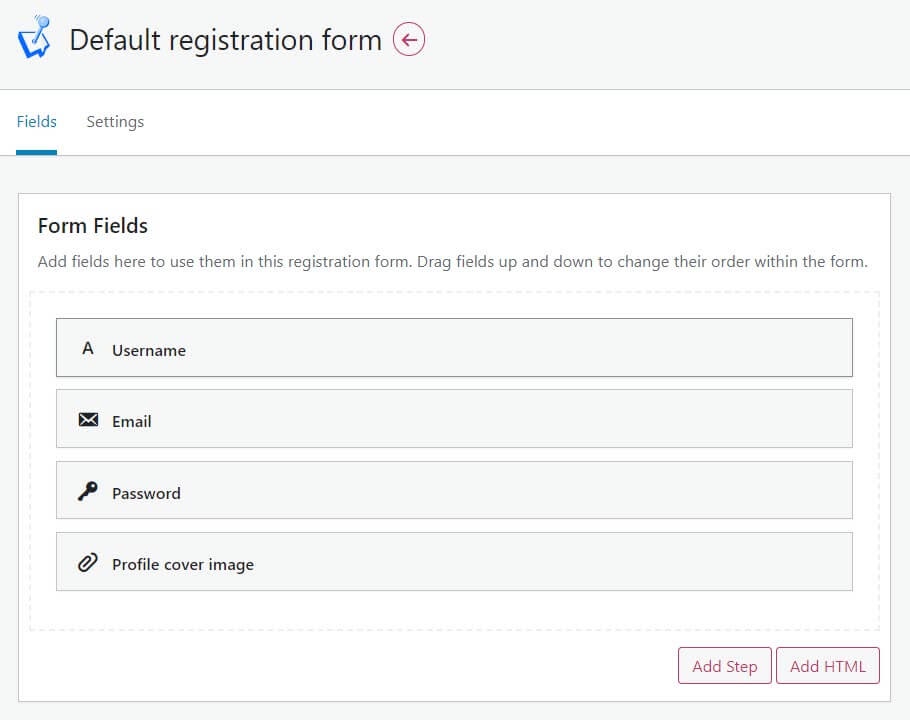Insert an HTML block via Add HTML
Image resolution: width=910 pixels, height=720 pixels.
pos(828,666)
